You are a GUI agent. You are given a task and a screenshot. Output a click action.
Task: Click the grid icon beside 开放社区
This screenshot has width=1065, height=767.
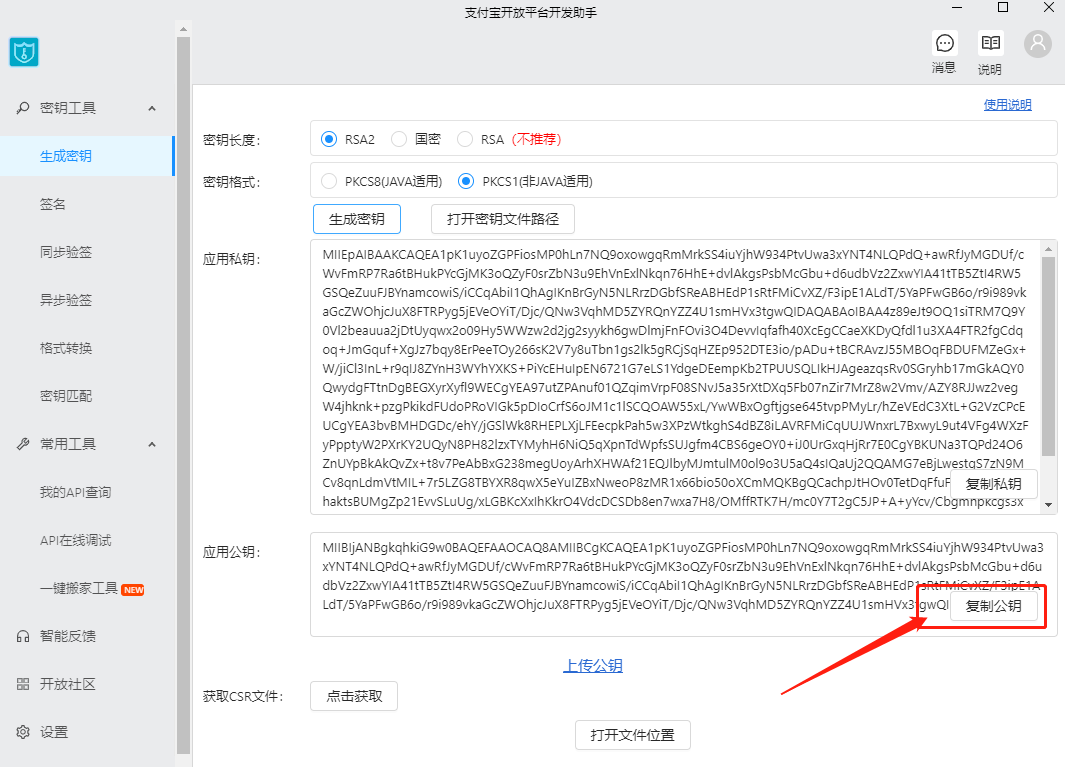pyautogui.click(x=22, y=684)
